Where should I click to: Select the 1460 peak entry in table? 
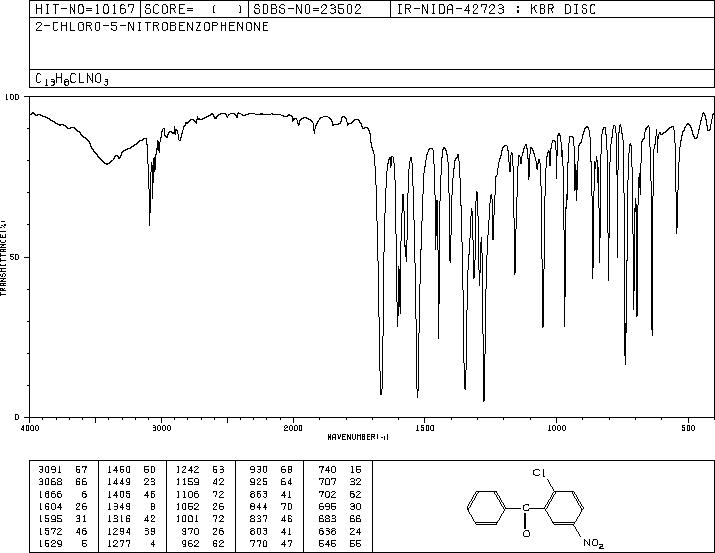pyautogui.click(x=131, y=470)
